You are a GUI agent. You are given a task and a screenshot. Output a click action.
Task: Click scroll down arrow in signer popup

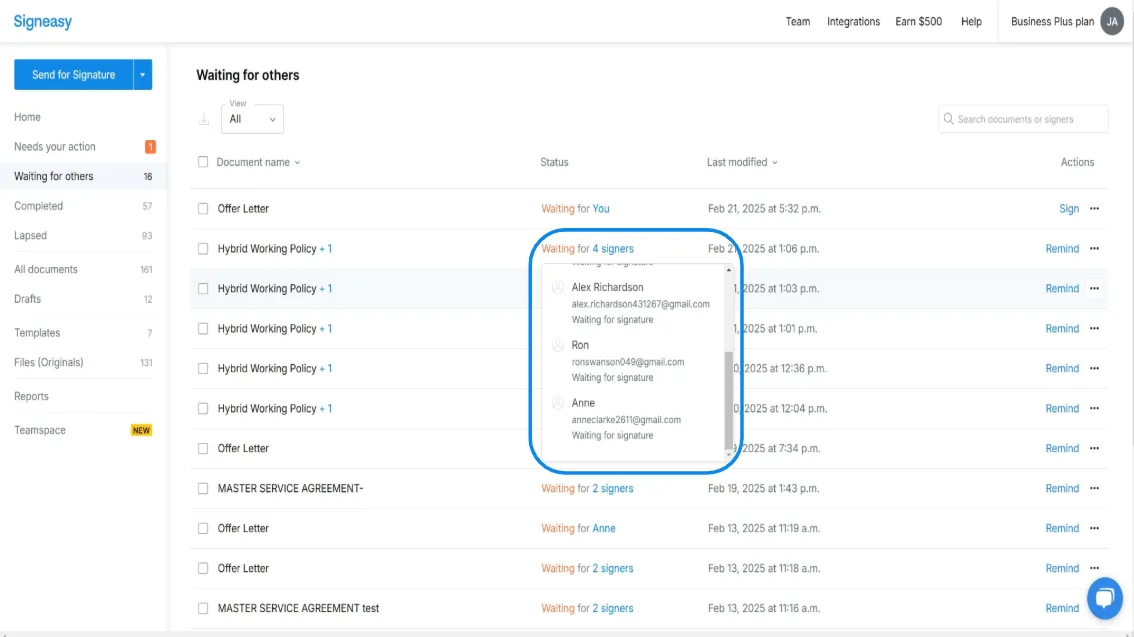[728, 455]
